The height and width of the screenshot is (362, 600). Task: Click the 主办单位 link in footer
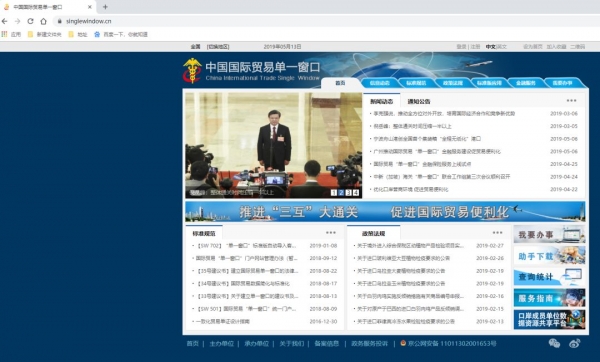point(222,344)
